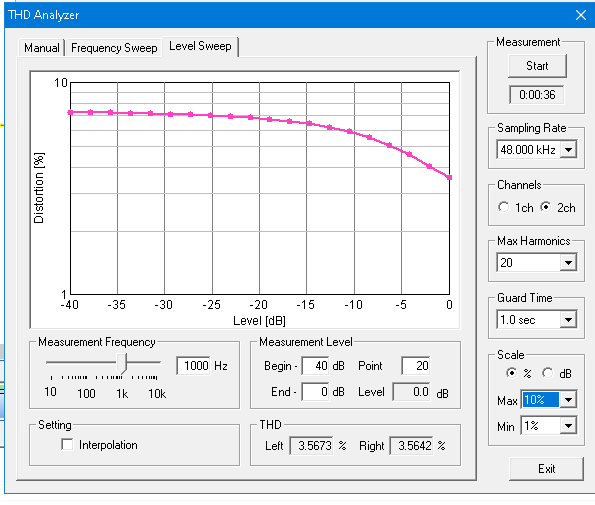The image size is (595, 505).
Task: Enable the Interpolation checkbox
Action: pyautogui.click(x=67, y=445)
